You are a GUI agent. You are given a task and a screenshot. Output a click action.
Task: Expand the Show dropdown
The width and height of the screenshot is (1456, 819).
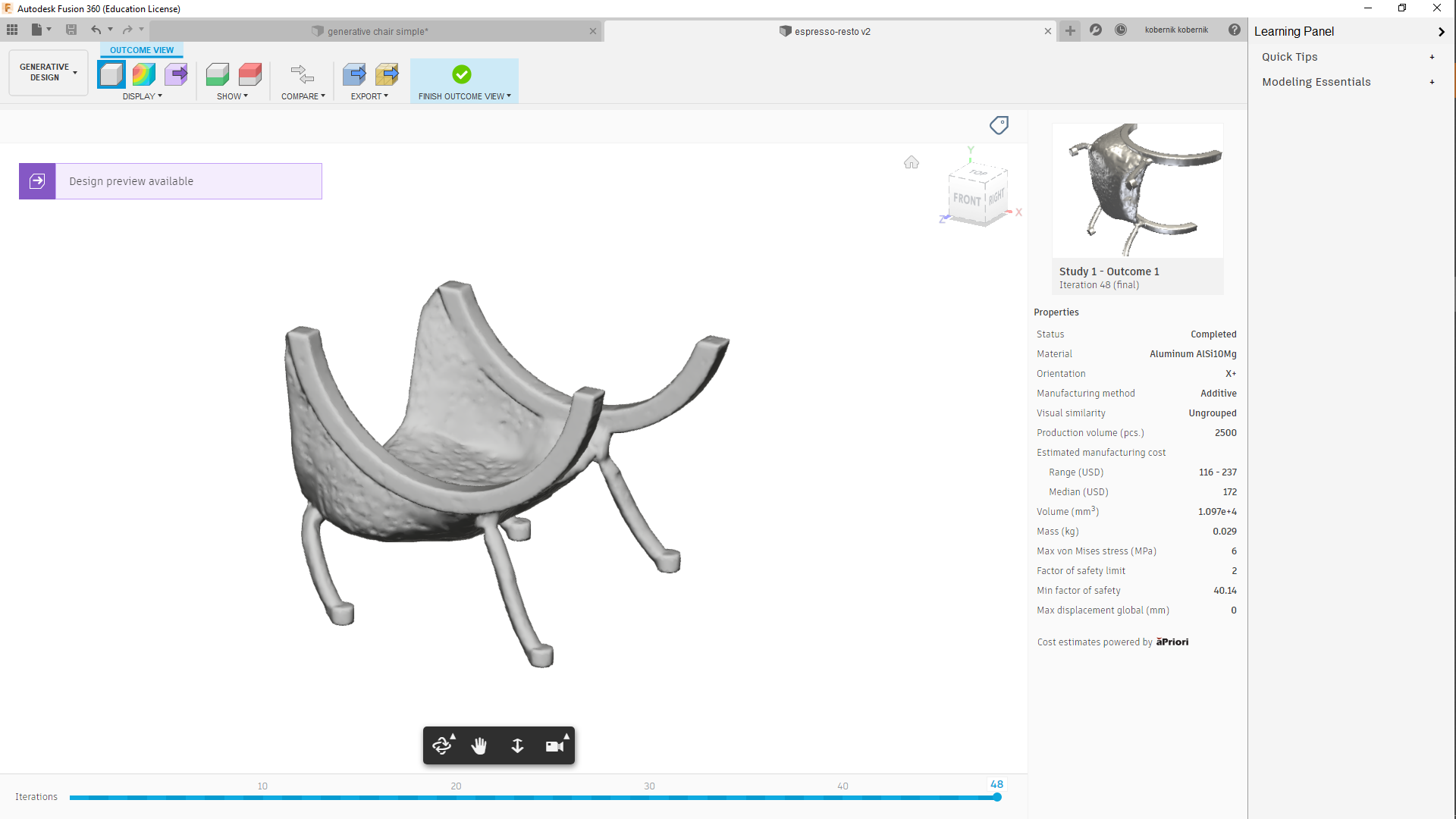point(233,96)
